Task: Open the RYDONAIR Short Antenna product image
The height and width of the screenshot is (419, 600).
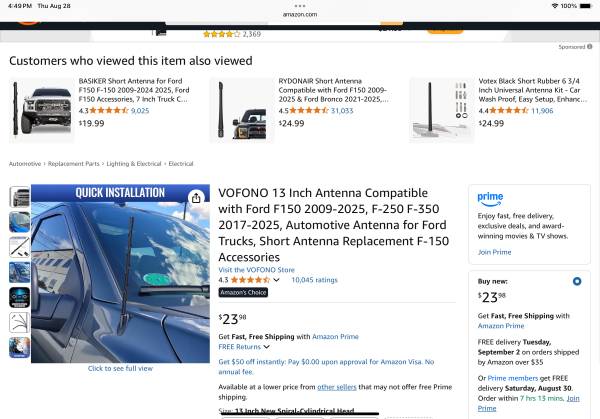Action: pos(242,110)
